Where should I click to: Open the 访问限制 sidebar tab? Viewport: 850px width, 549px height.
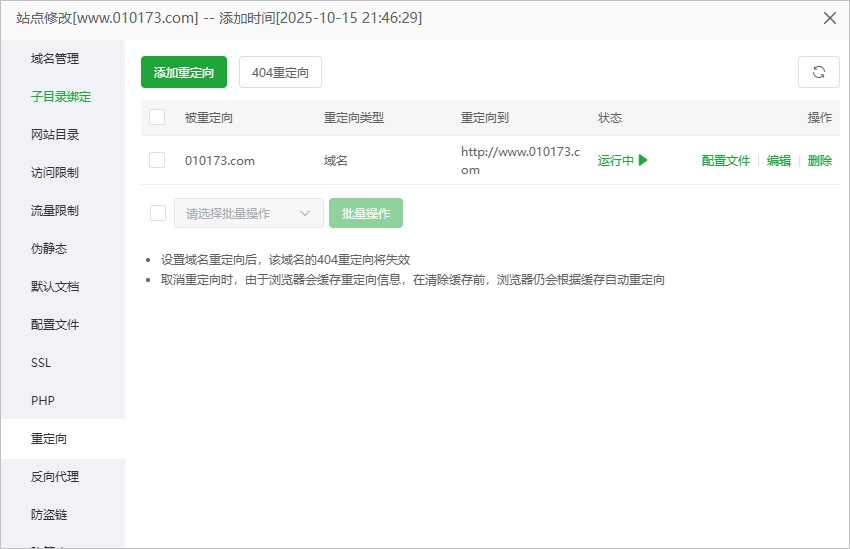click(63, 172)
